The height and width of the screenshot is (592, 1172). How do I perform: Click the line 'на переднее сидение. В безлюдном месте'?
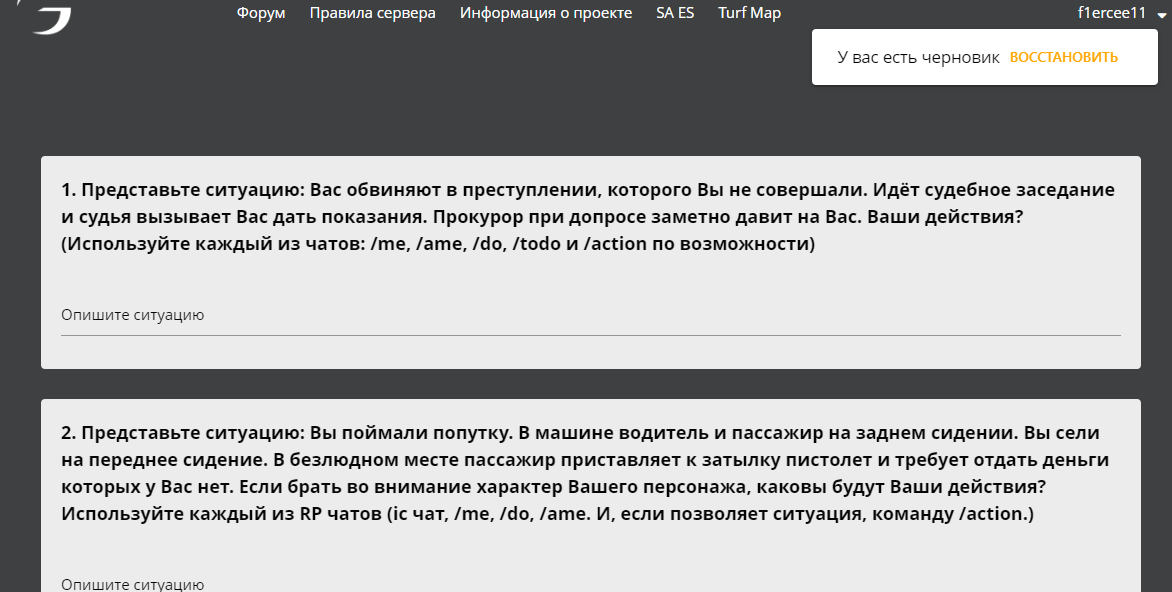pos(584,460)
